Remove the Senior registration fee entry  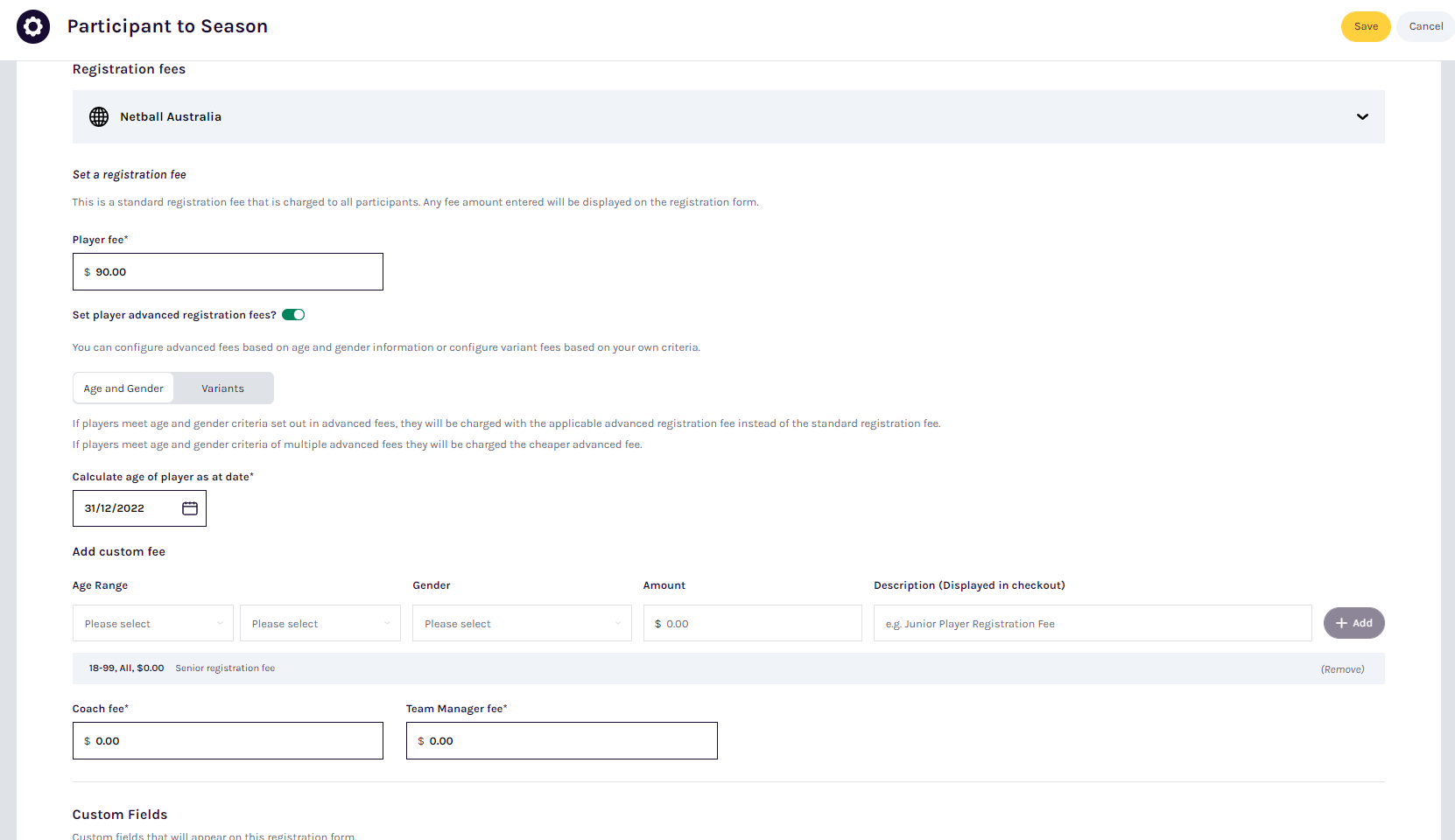coord(1342,669)
